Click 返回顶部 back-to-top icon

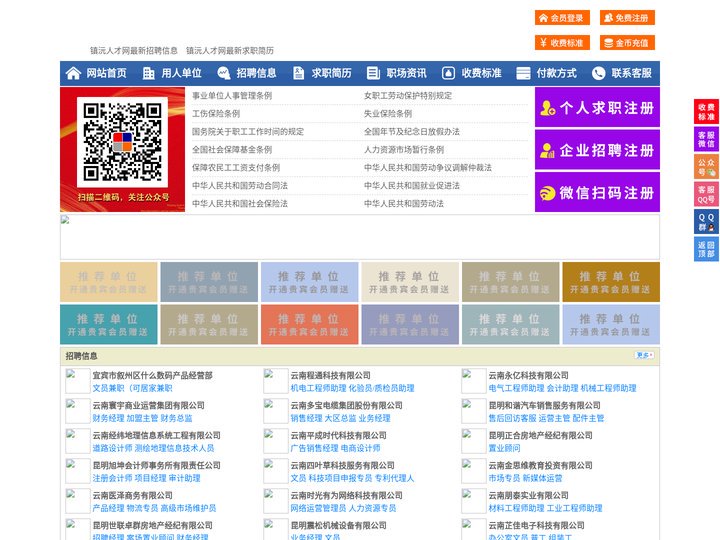(706, 249)
